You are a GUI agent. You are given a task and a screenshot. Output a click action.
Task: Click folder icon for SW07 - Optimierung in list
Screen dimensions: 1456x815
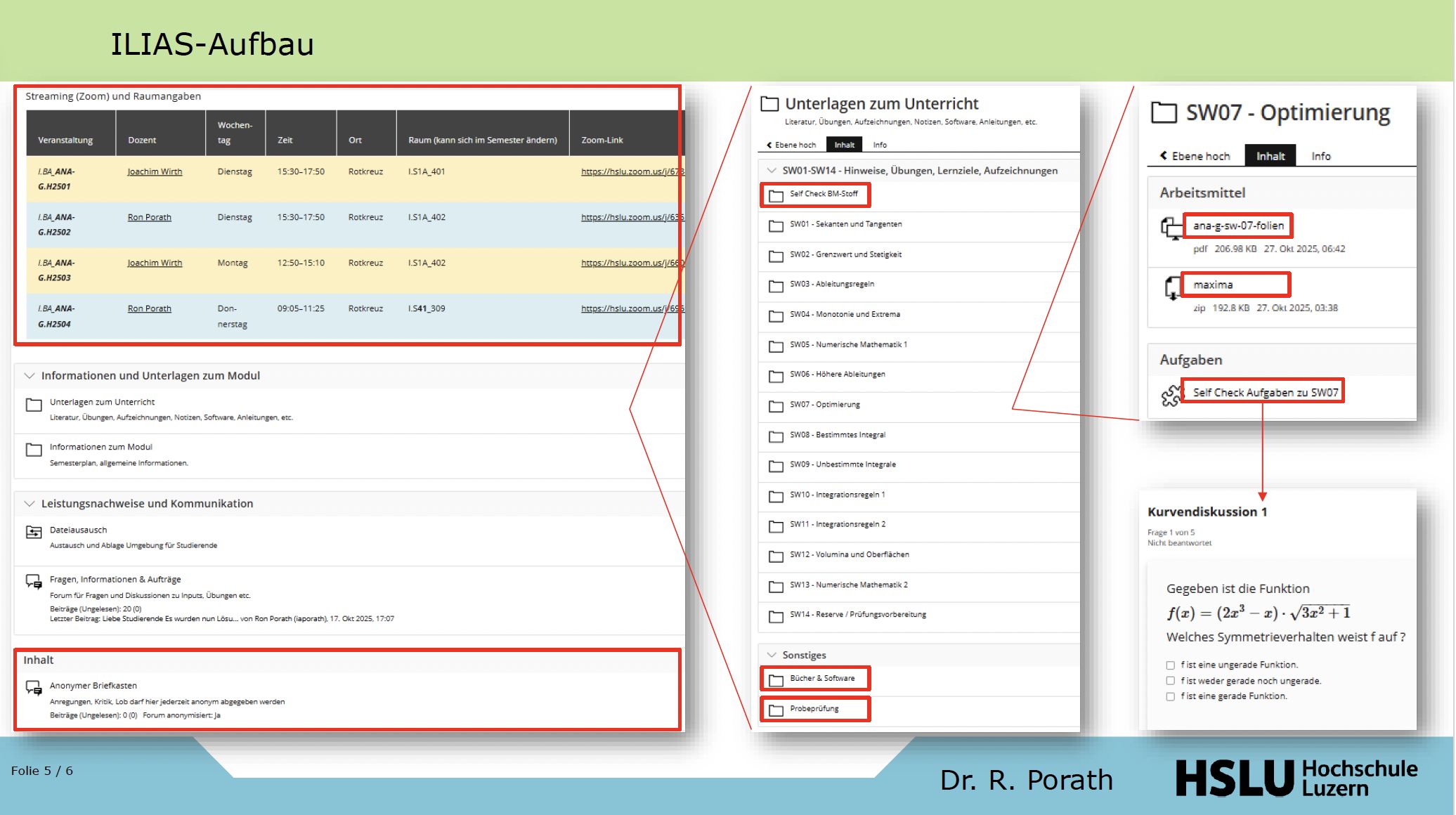[x=776, y=406]
